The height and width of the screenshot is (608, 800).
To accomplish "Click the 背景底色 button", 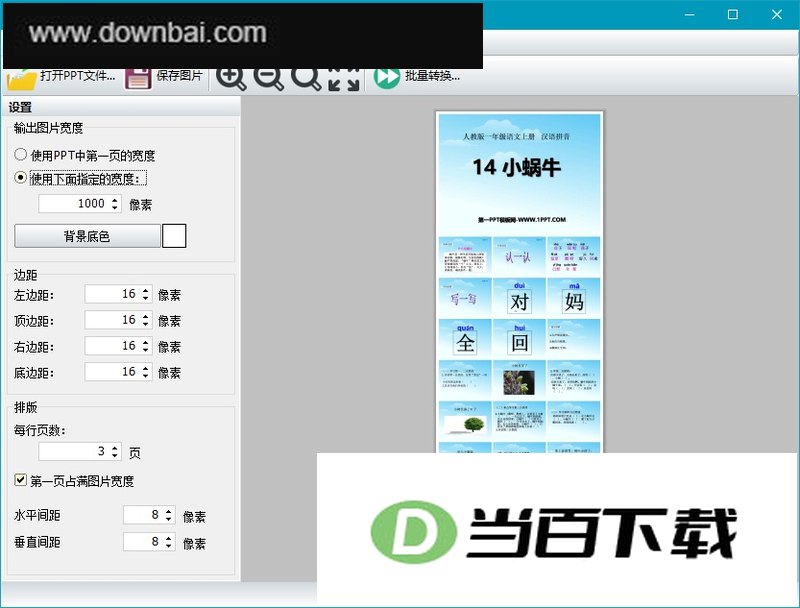I will (87, 236).
